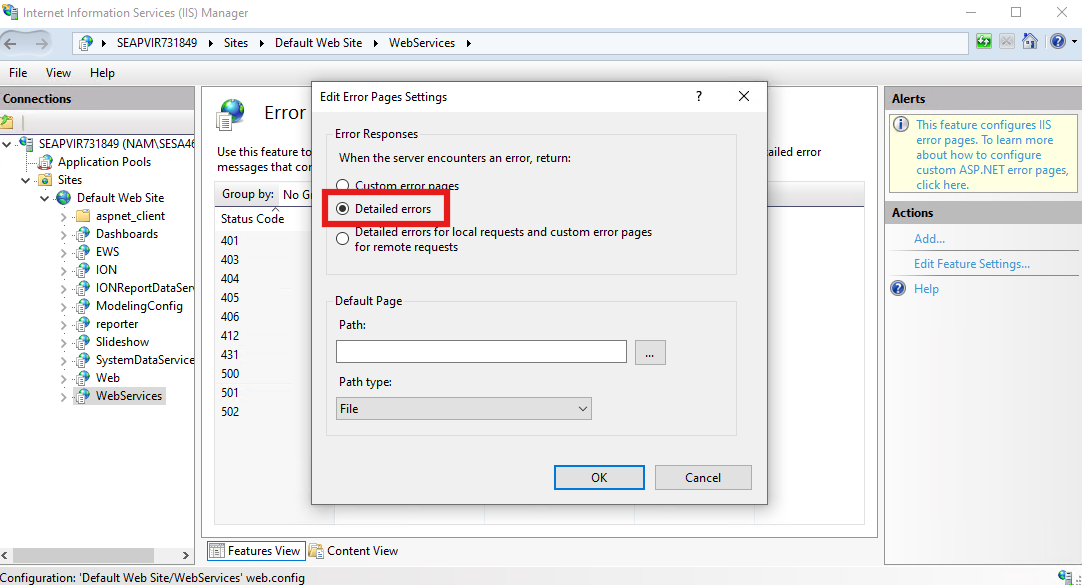Open Edit Feature Settings... action link
Screen dimensions: 1082x585
972,264
